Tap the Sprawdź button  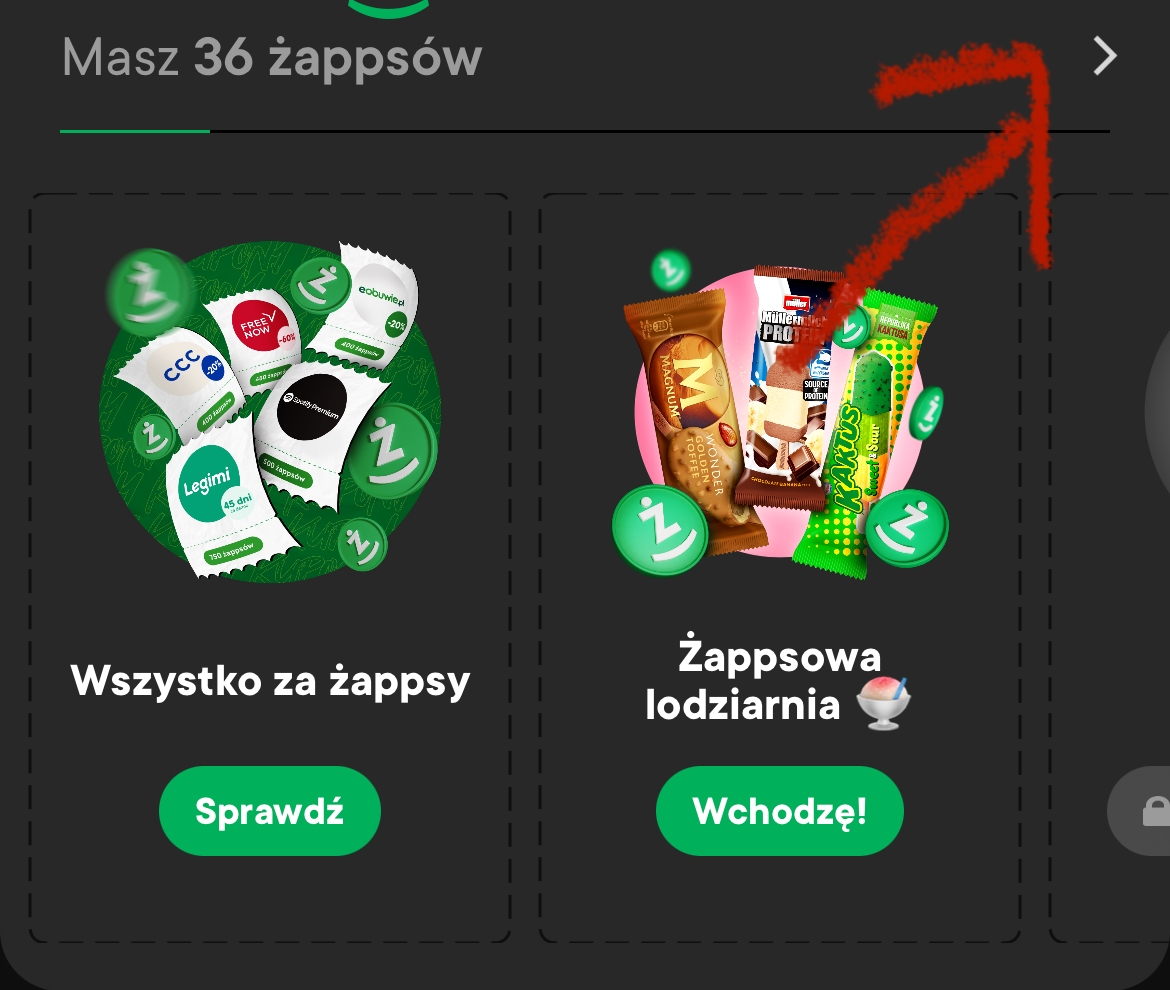[269, 810]
